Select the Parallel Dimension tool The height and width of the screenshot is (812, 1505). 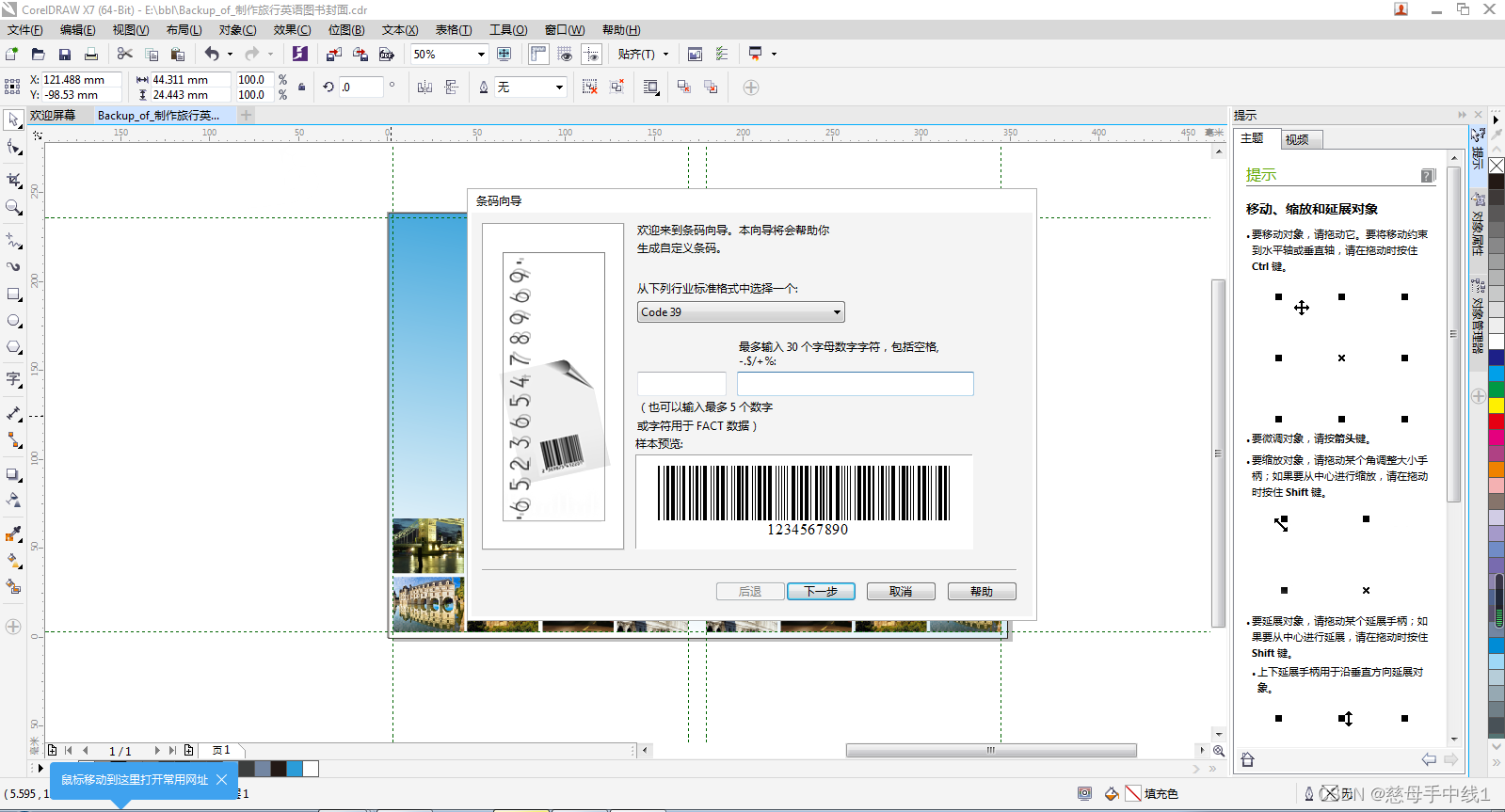[13, 413]
